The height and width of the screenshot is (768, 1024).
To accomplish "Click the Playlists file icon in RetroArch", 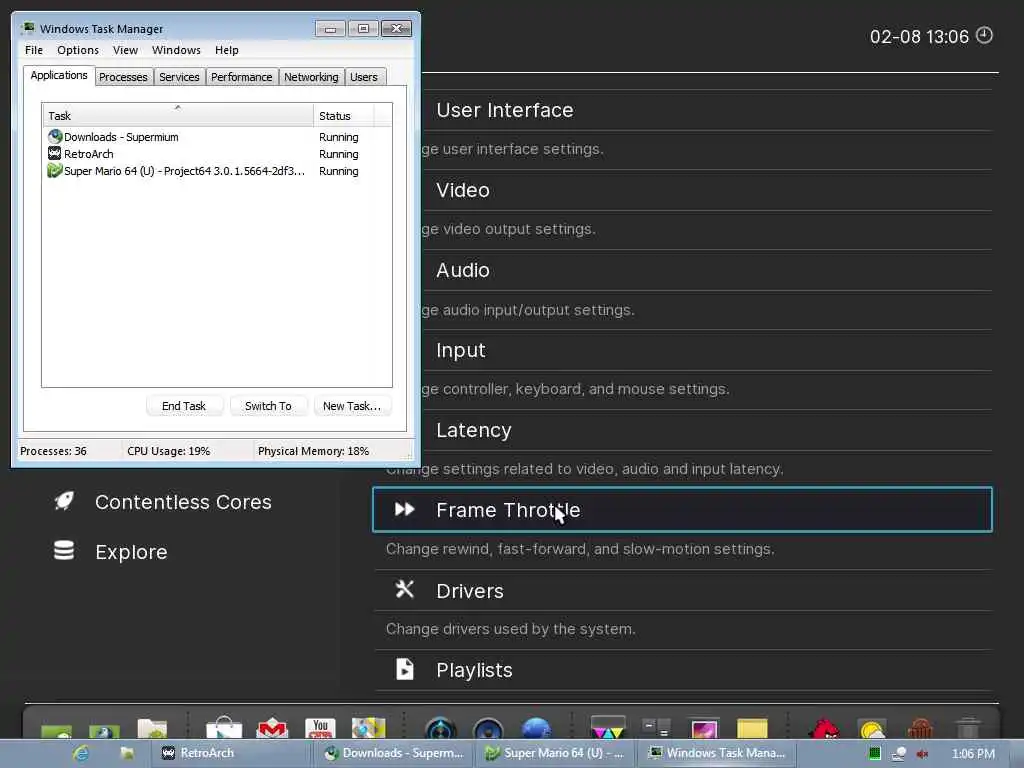I will pyautogui.click(x=404, y=669).
